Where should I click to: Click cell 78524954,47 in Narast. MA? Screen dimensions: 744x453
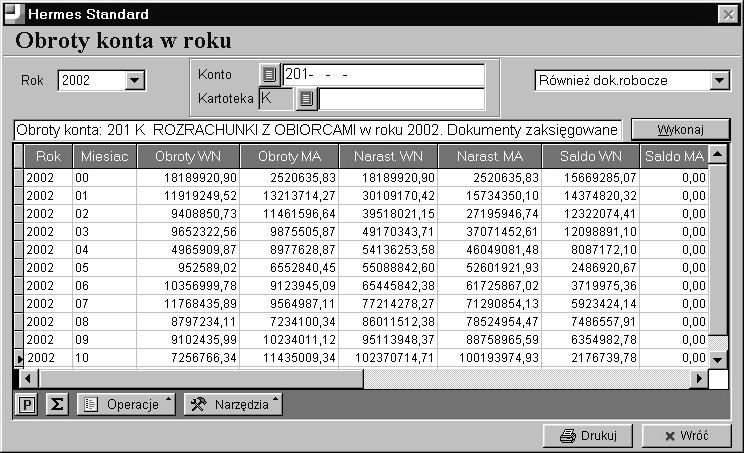(x=490, y=322)
